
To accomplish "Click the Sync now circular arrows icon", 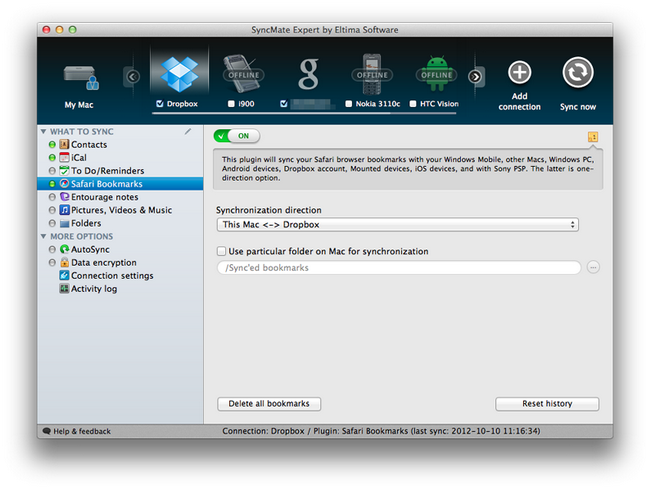I will [578, 73].
